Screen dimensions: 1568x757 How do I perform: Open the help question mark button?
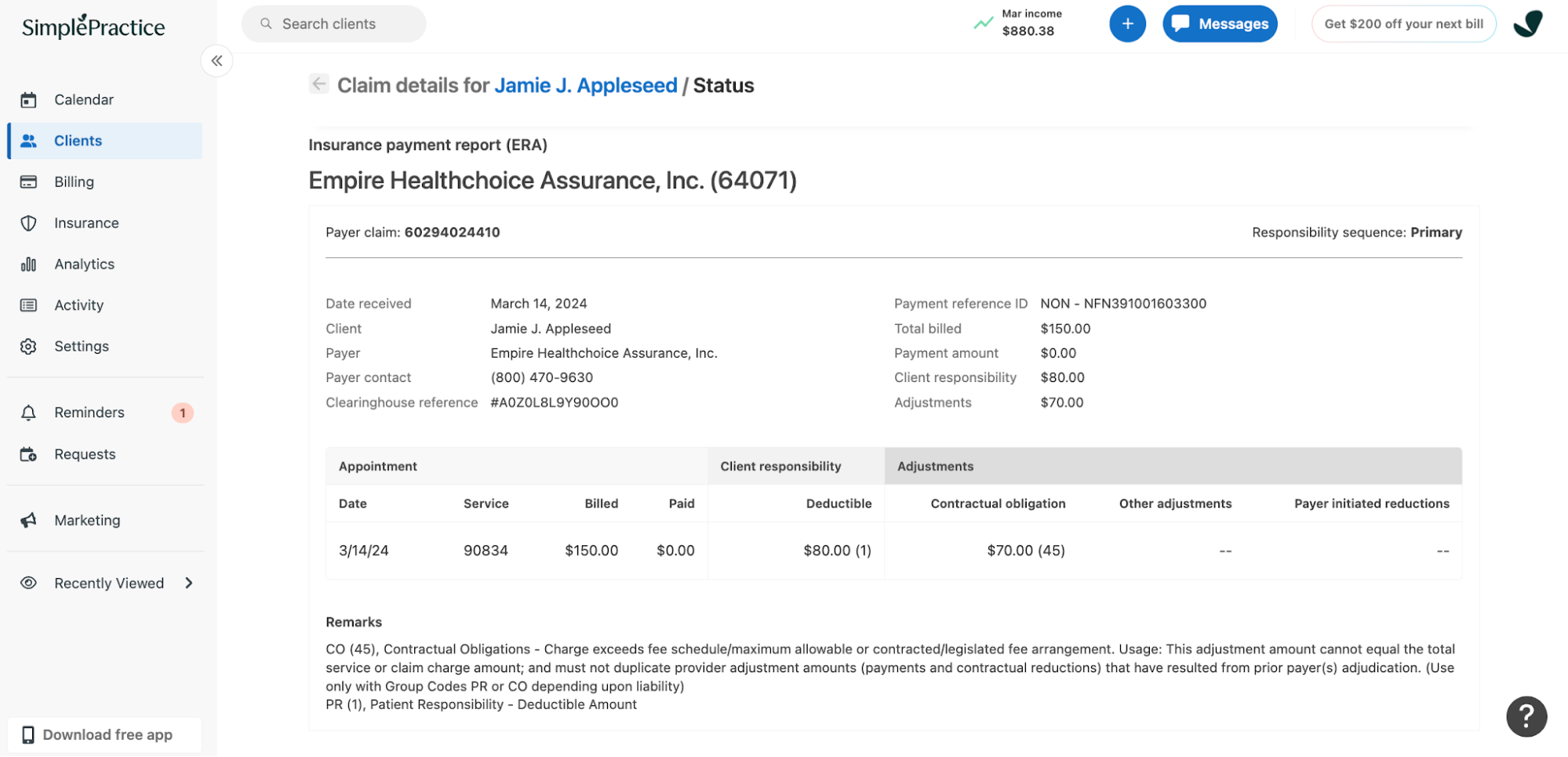point(1526,716)
